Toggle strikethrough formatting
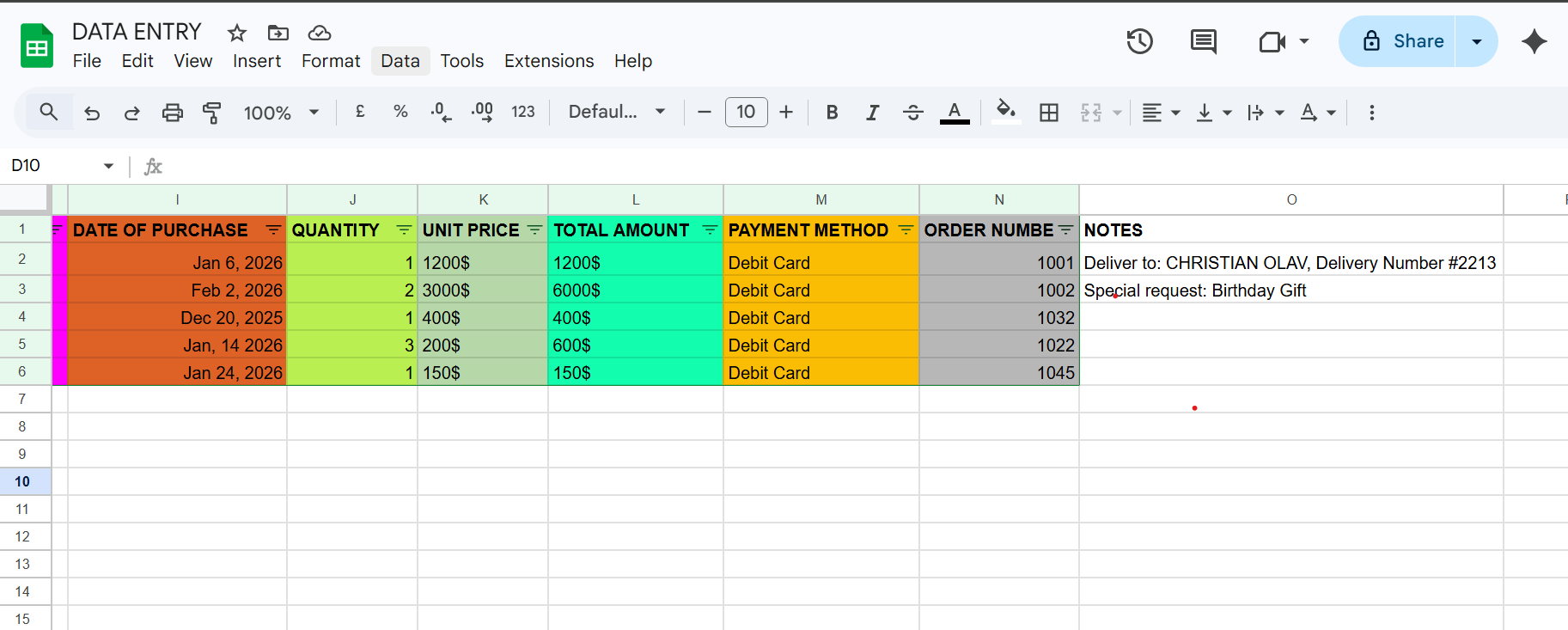 click(913, 113)
